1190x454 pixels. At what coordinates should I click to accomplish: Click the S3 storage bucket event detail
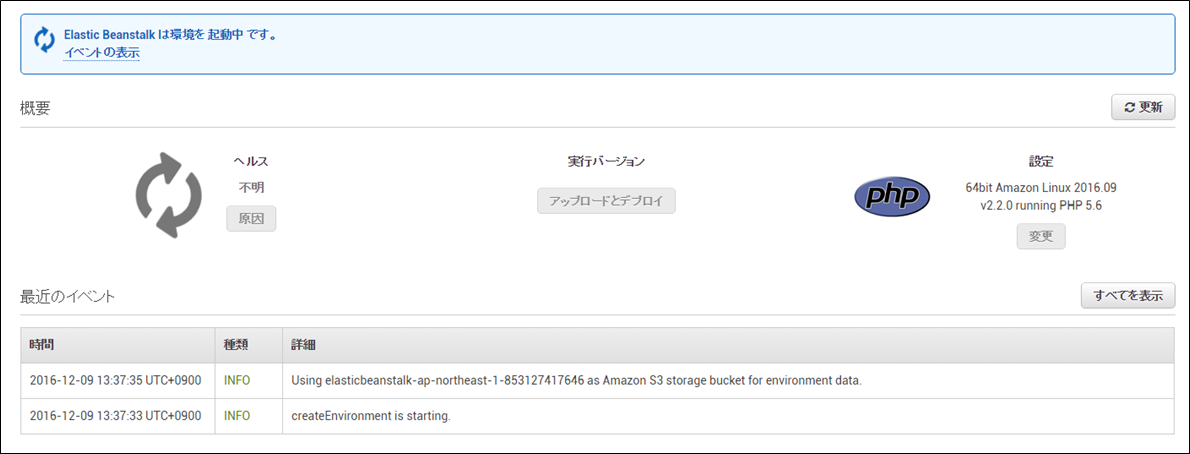pyautogui.click(x=577, y=380)
